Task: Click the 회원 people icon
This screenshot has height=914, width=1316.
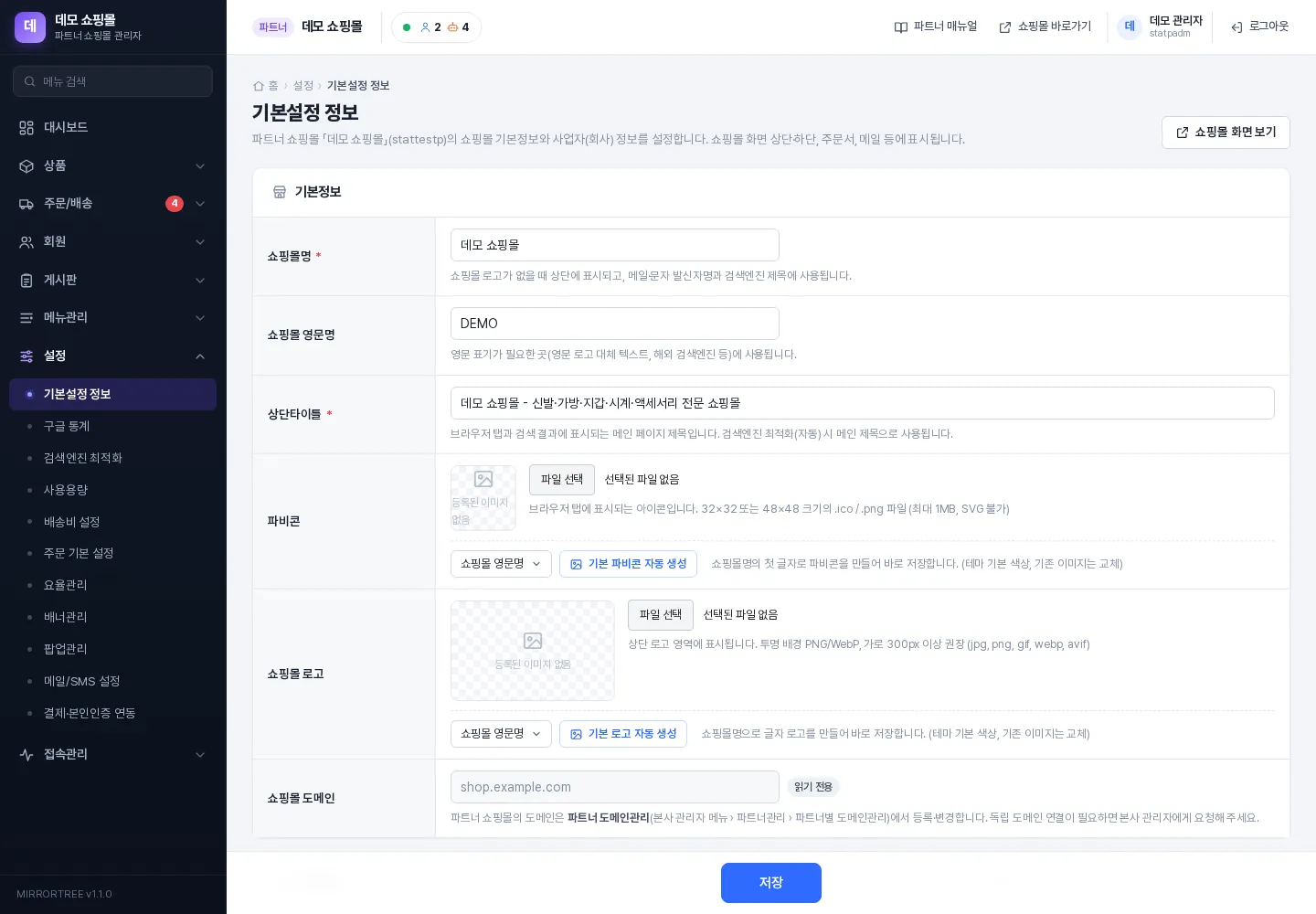Action: pyautogui.click(x=27, y=242)
